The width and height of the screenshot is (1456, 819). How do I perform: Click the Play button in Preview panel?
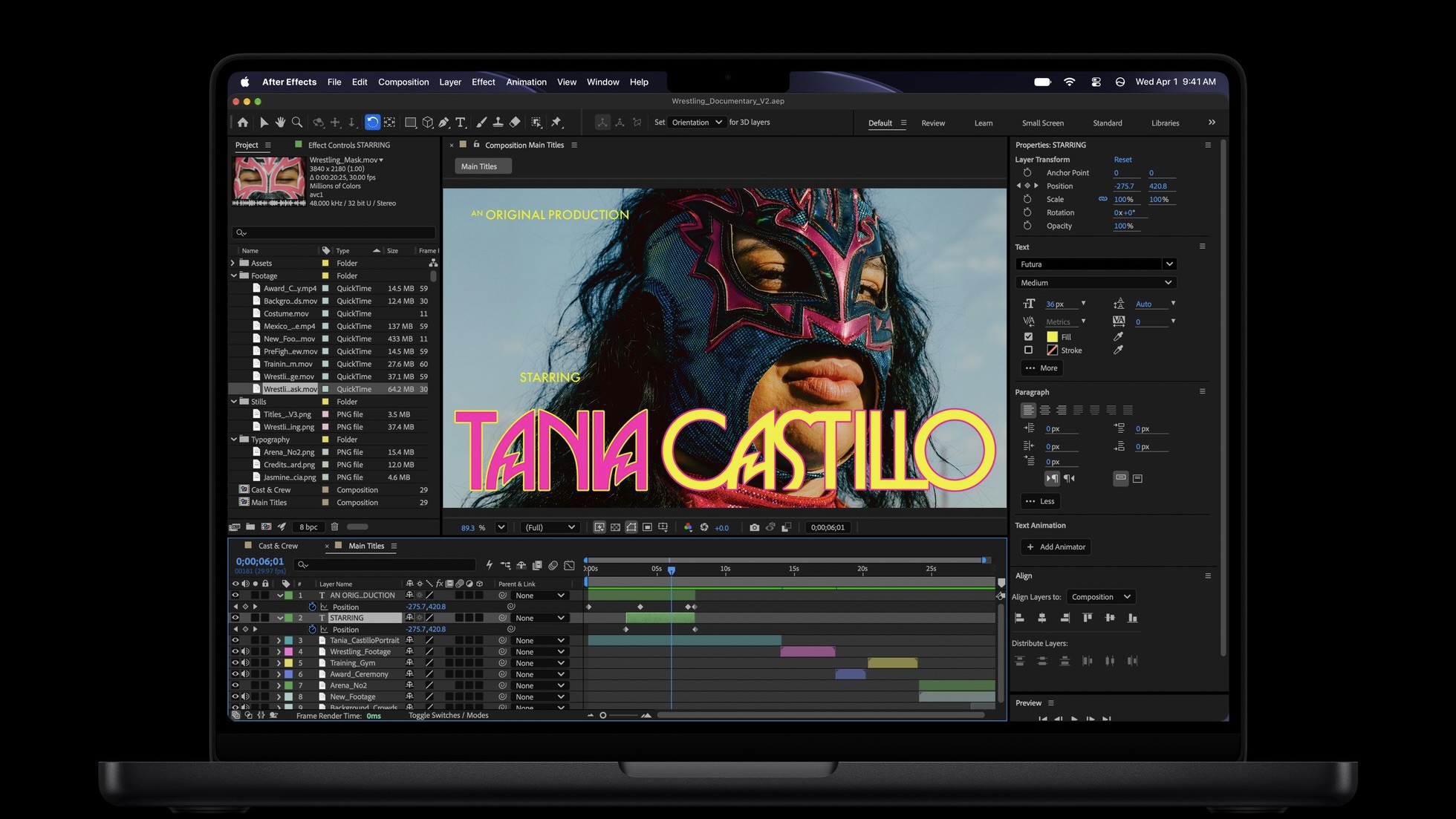click(x=1074, y=719)
